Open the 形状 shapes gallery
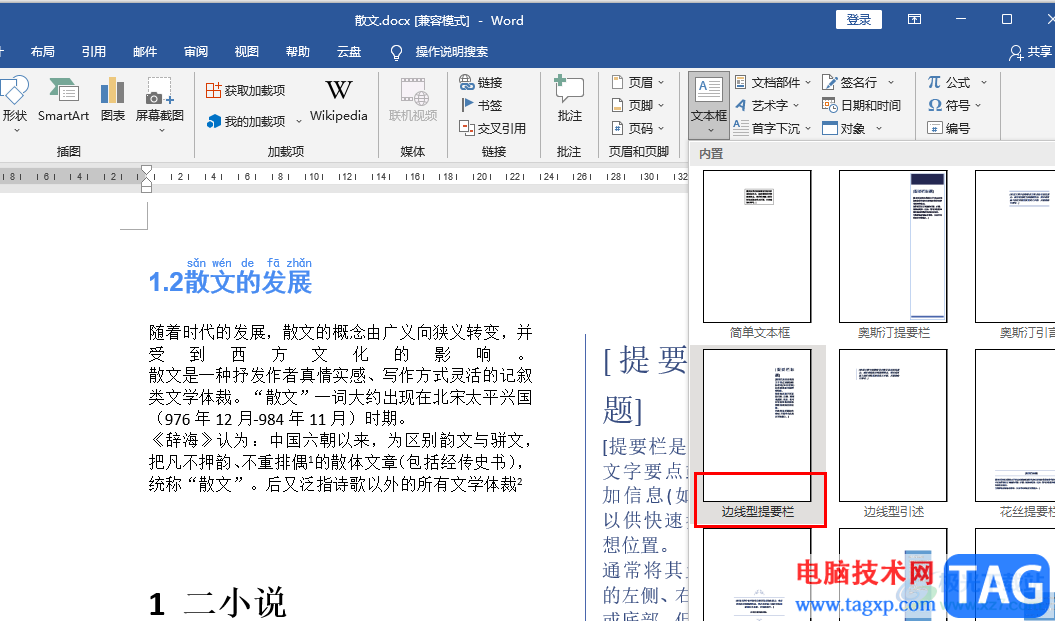Screen dimensions: 1055x621 14,104
